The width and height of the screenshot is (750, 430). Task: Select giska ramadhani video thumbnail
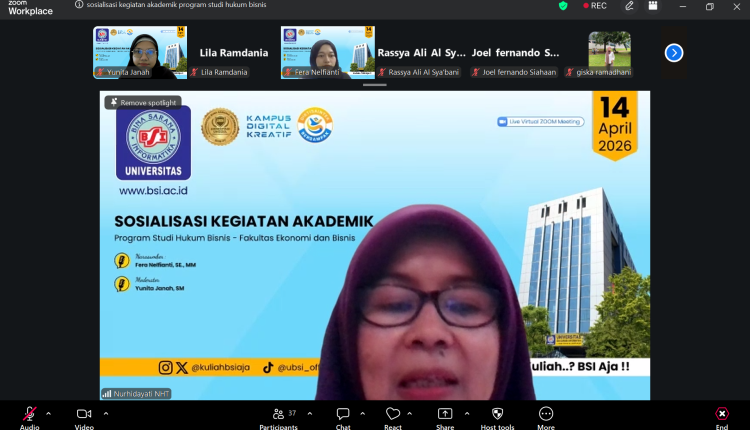pos(609,52)
